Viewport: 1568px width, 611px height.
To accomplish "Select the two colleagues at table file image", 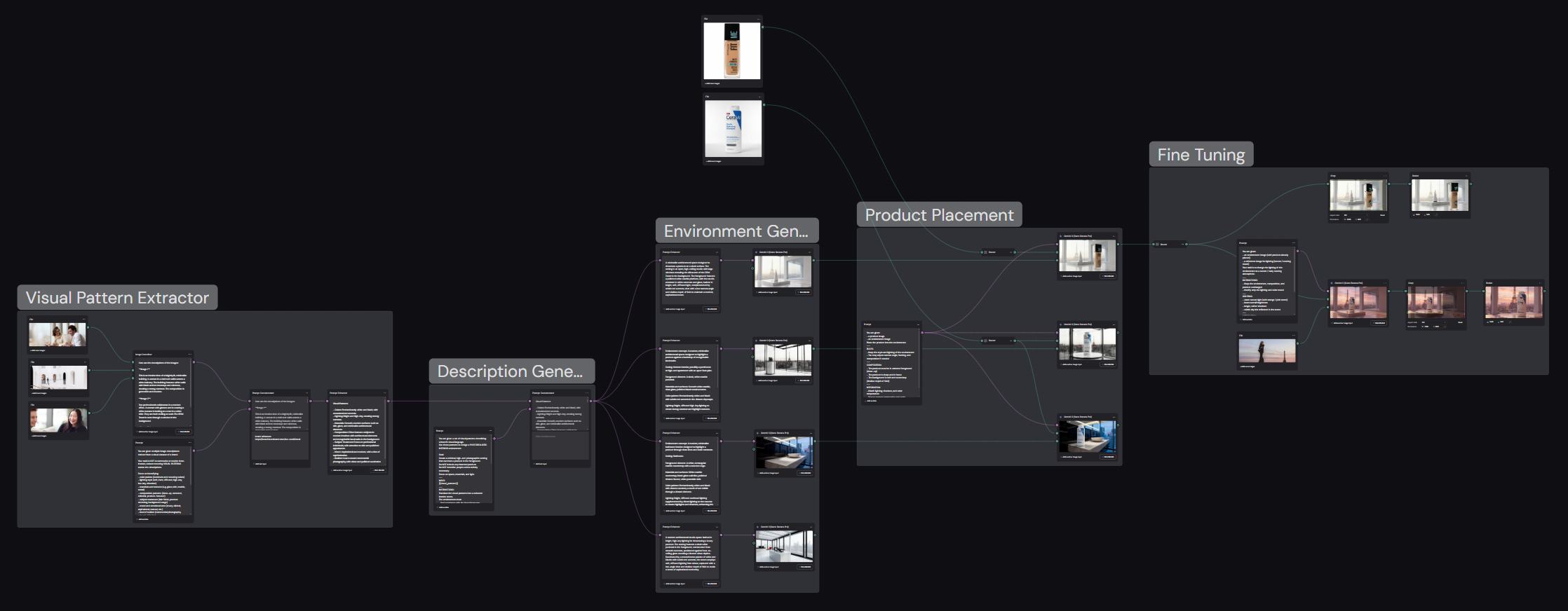I will pos(58,335).
